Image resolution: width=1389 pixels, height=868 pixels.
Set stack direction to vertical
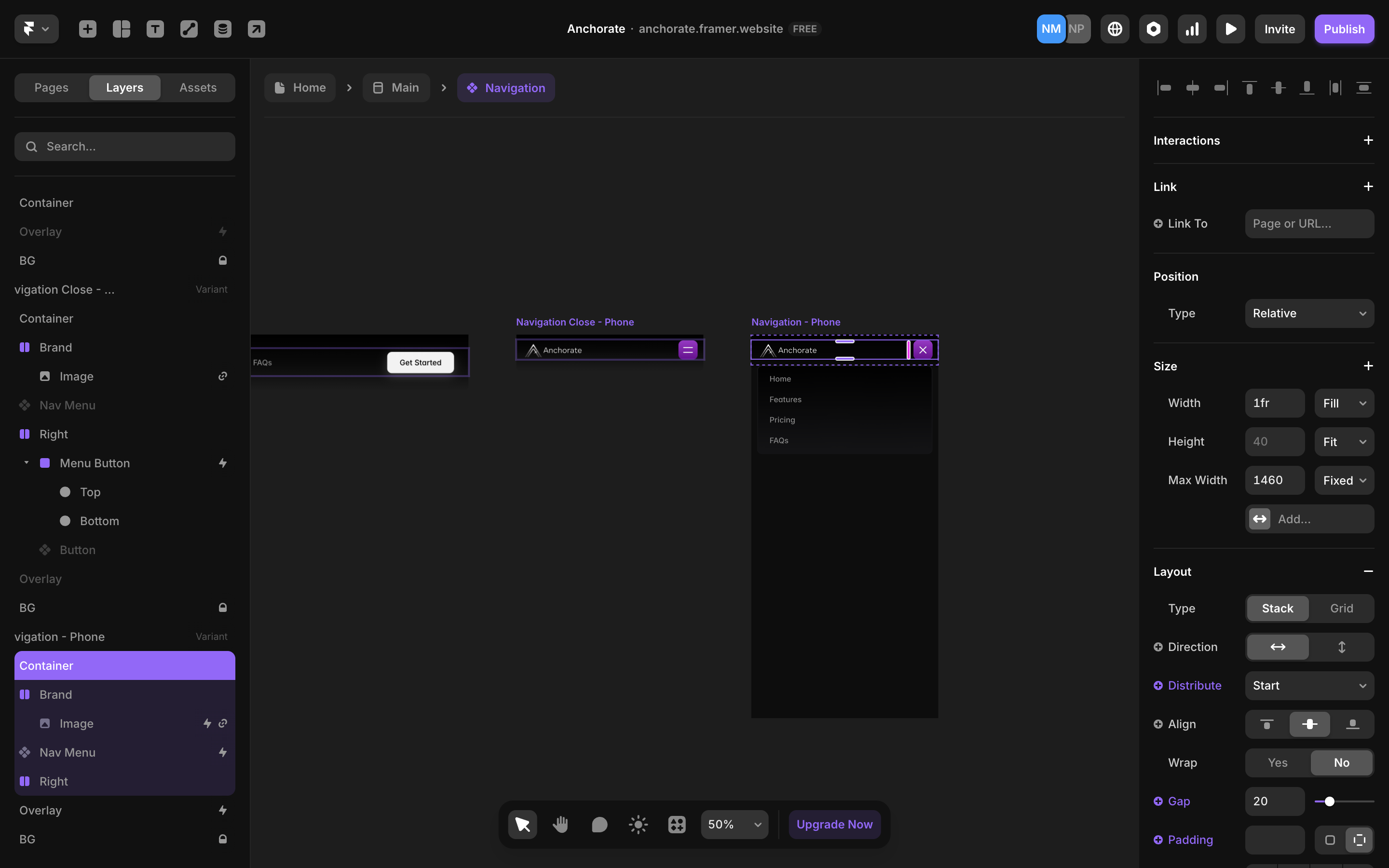[1341, 647]
